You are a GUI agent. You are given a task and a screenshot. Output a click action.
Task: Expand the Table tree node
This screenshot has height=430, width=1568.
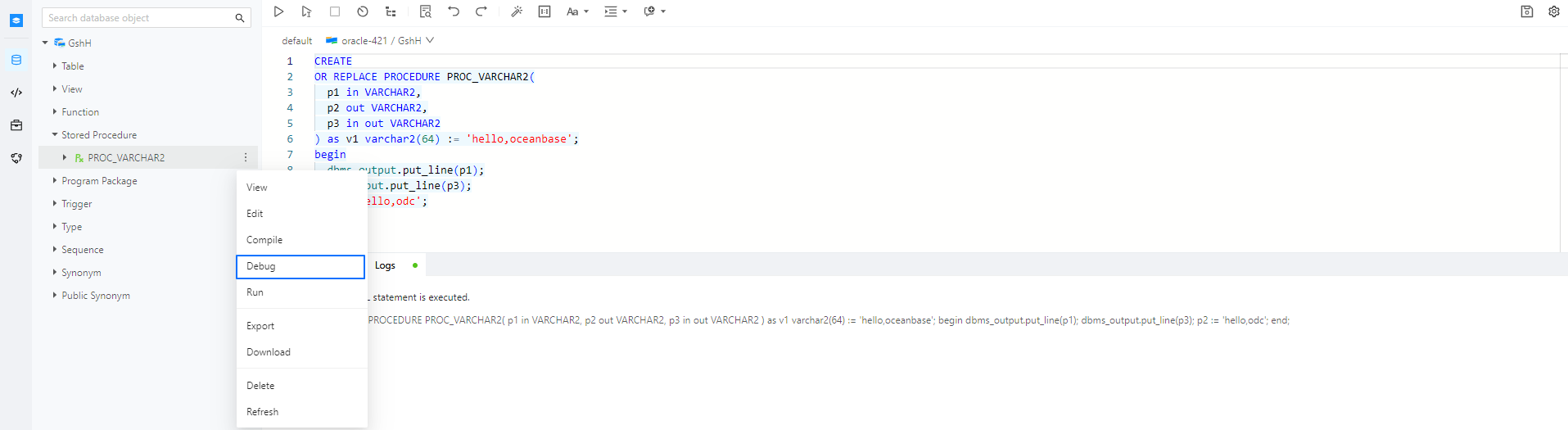coord(55,66)
